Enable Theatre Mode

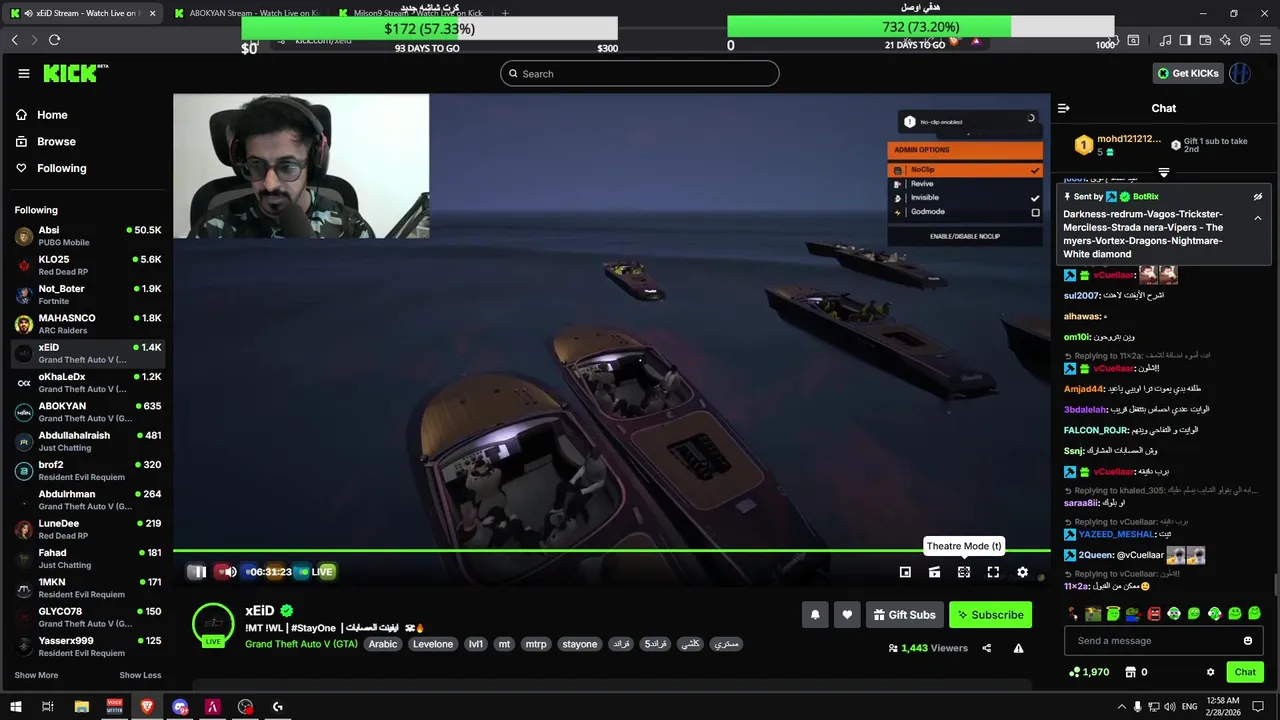[x=964, y=572]
